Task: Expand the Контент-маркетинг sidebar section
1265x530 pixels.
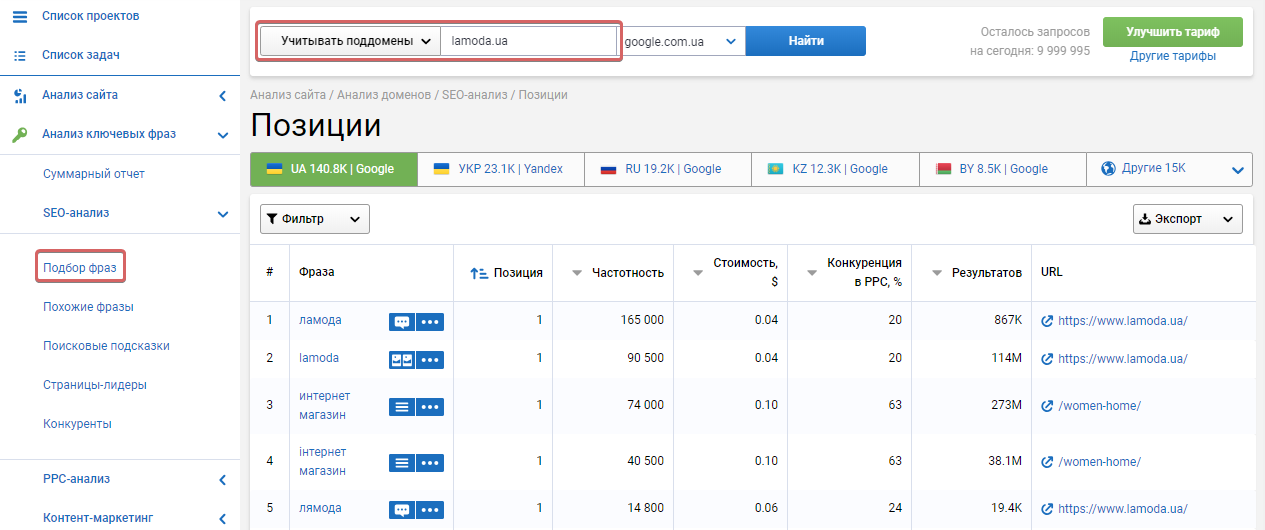Action: [x=222, y=518]
